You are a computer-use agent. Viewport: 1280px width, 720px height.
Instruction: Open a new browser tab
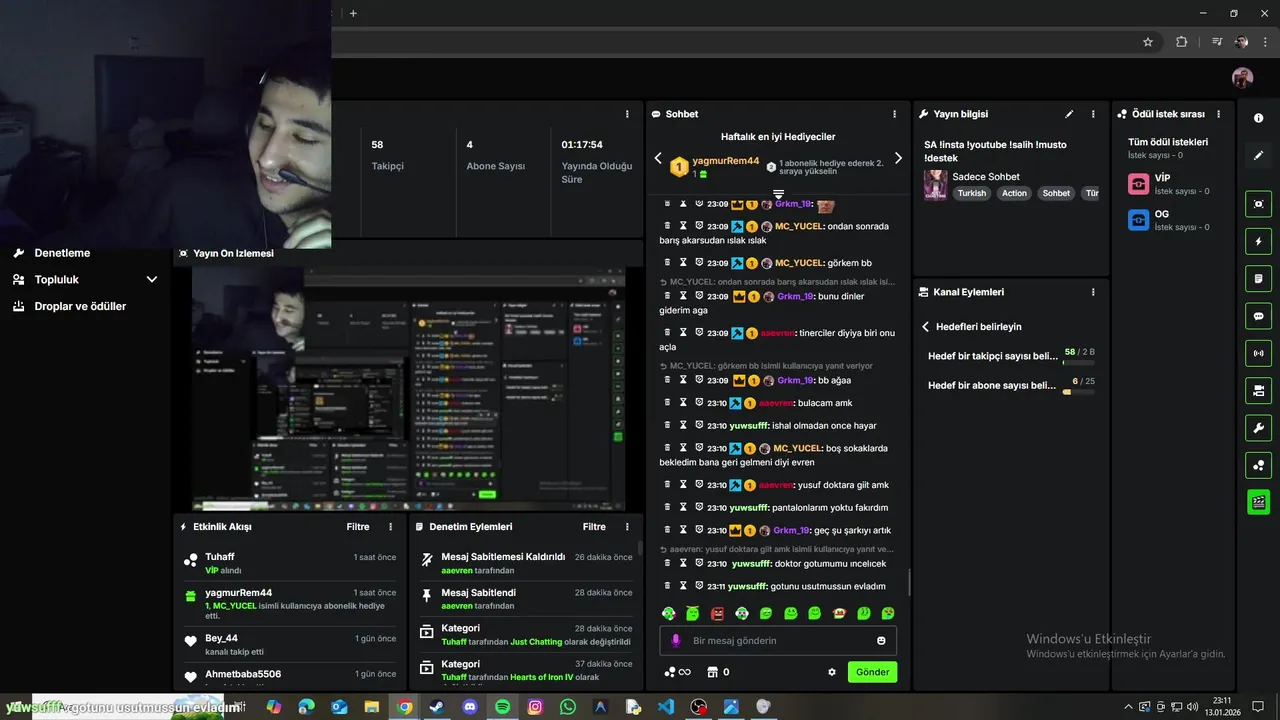353,13
